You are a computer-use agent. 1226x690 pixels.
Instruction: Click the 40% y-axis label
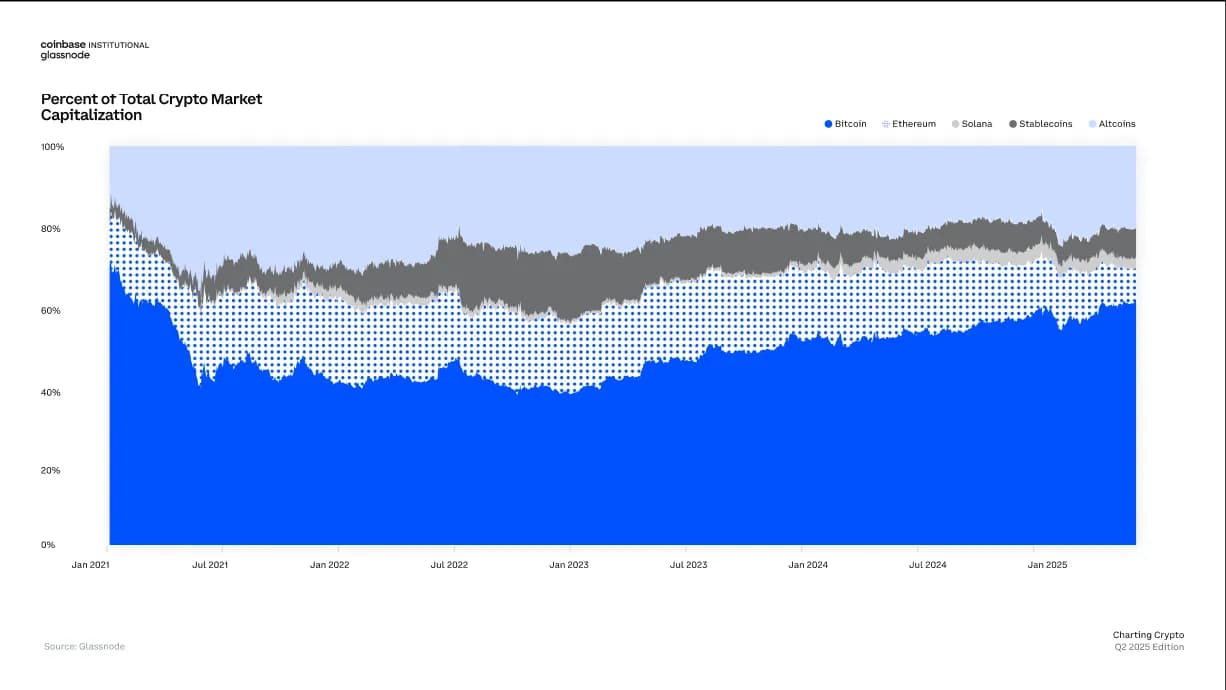(52, 392)
